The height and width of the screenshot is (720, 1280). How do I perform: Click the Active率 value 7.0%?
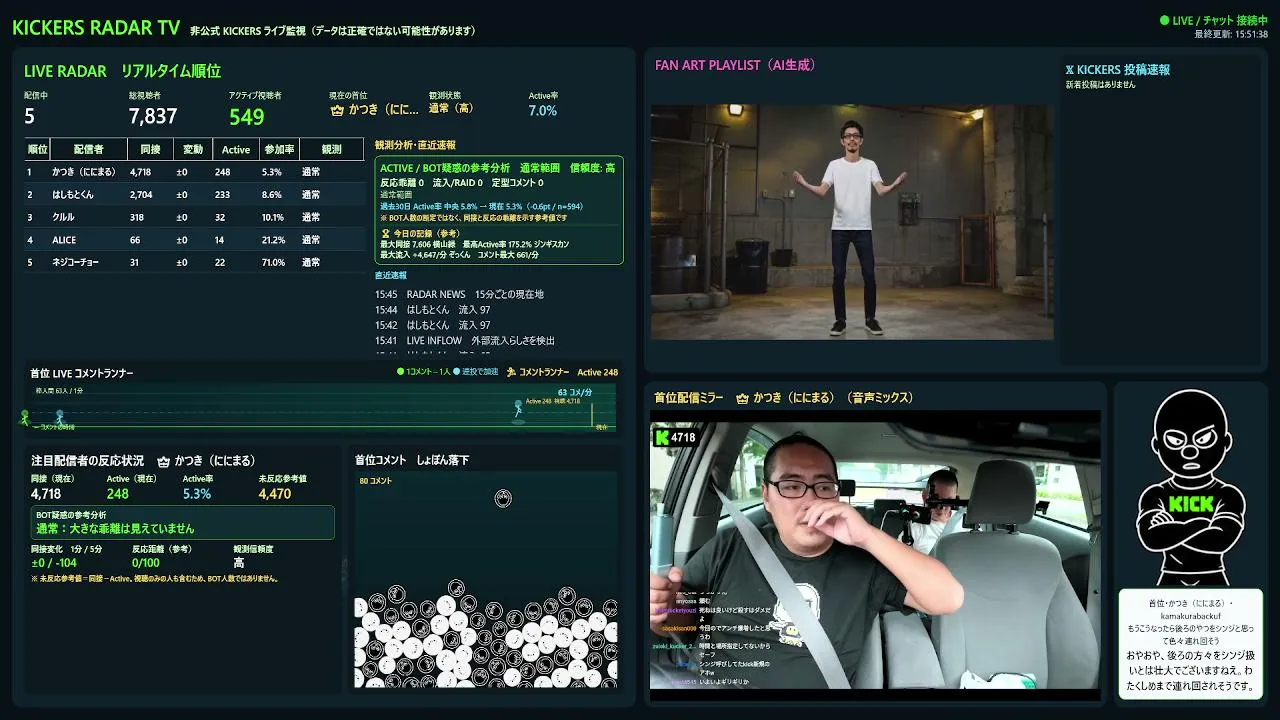(543, 111)
